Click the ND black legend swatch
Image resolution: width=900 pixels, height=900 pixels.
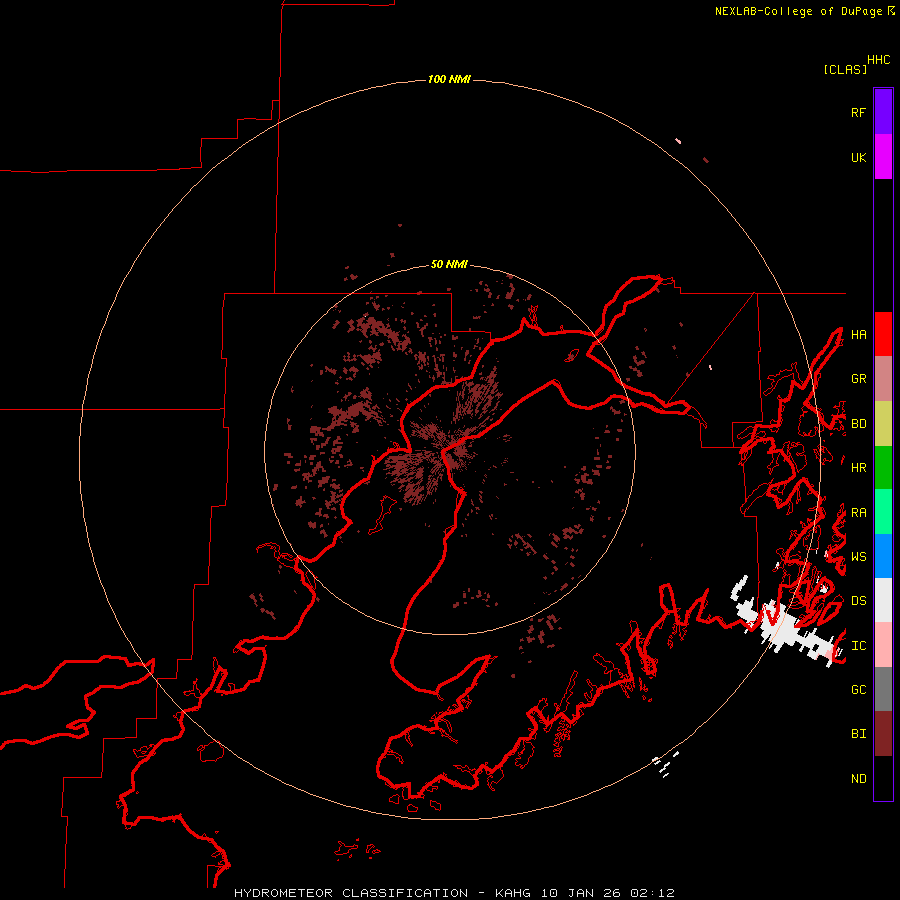click(x=883, y=778)
